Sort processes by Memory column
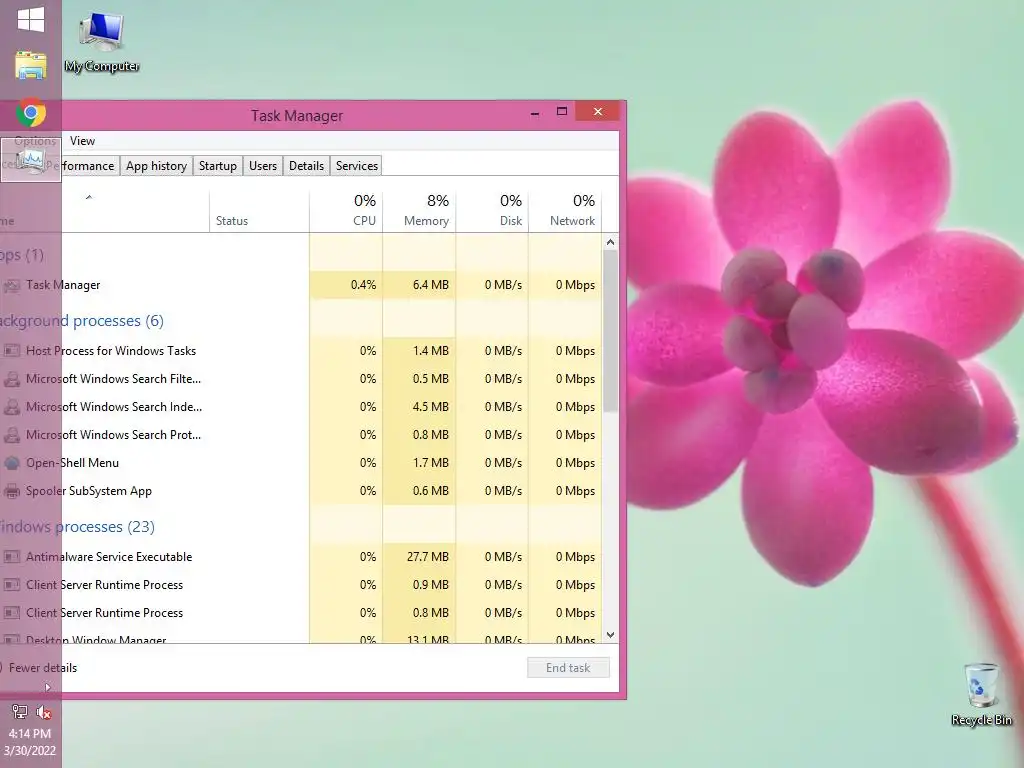This screenshot has width=1024, height=768. pyautogui.click(x=419, y=212)
